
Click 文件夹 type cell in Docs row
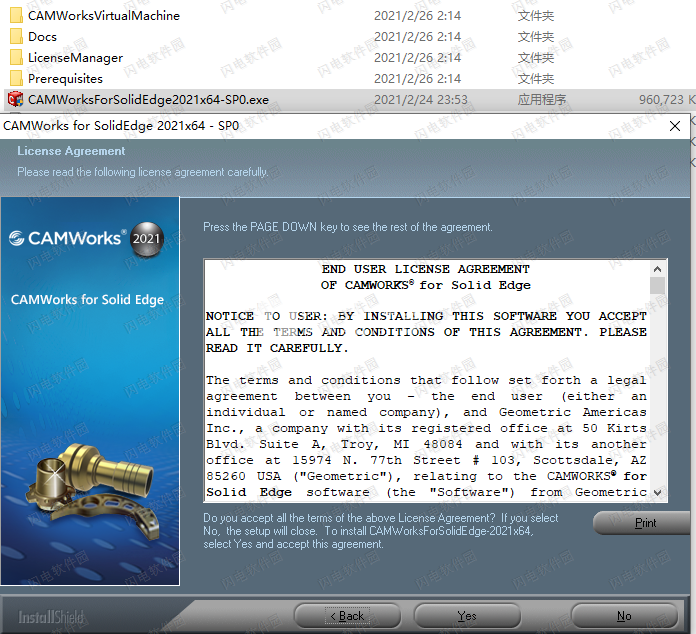pyautogui.click(x=536, y=37)
